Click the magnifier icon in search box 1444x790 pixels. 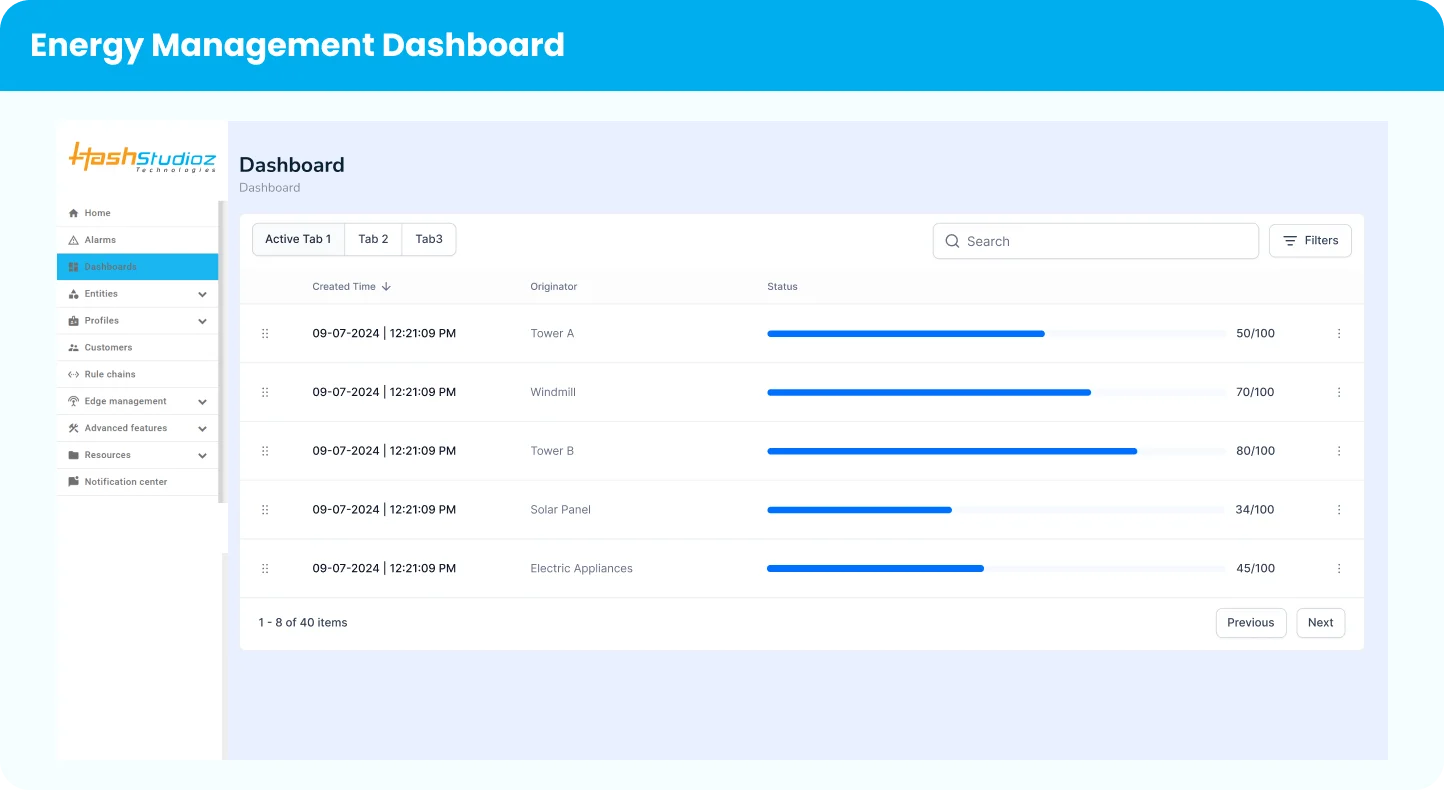pyautogui.click(x=952, y=241)
